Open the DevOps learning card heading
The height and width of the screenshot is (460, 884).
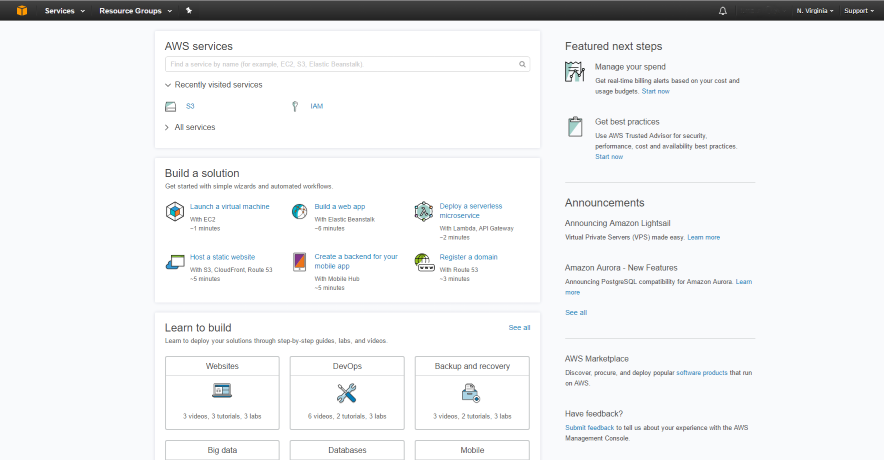(347, 366)
